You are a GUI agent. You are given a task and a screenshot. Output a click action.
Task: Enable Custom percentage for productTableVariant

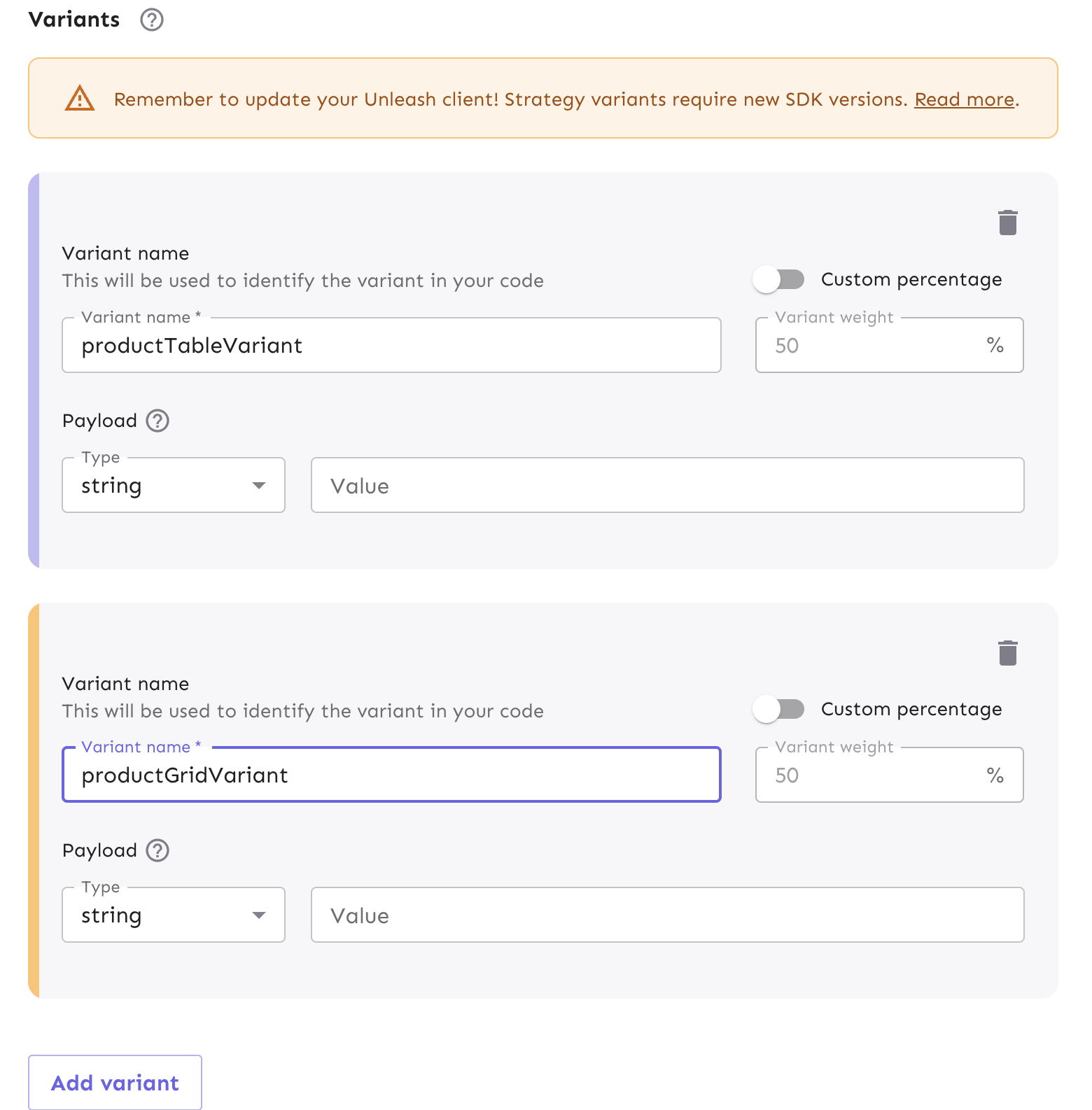[778, 279]
